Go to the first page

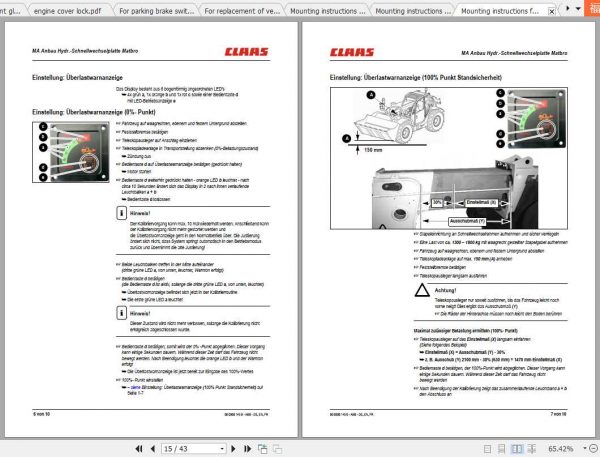click(x=139, y=449)
